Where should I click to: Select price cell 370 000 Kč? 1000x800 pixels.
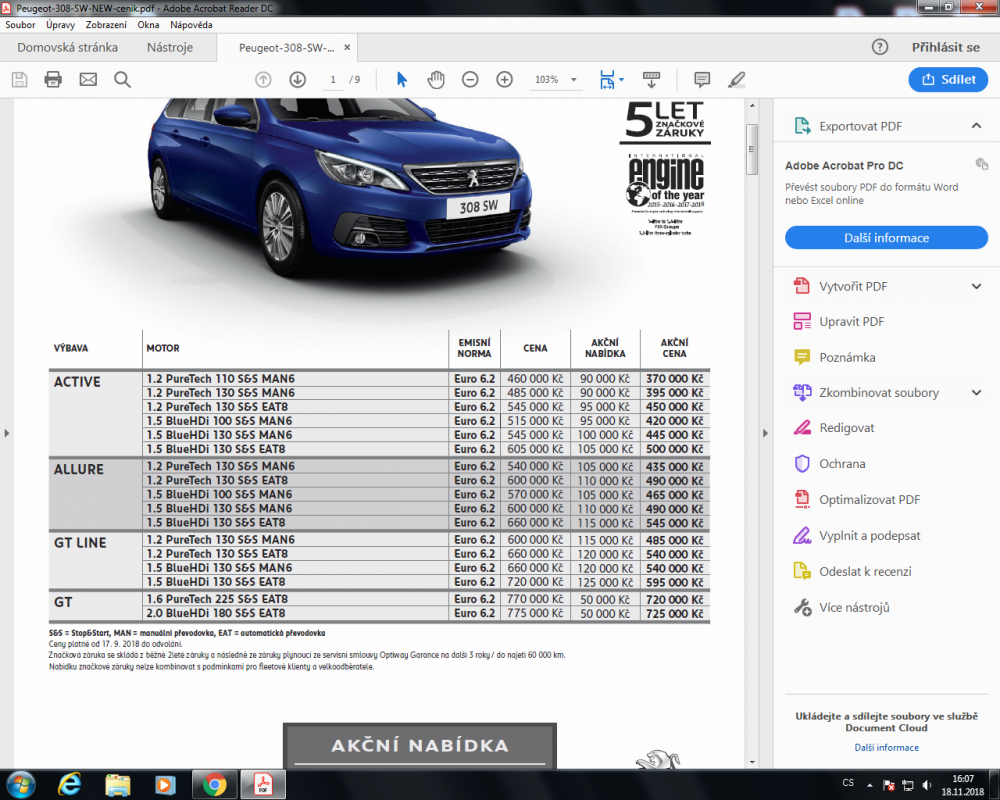point(674,378)
